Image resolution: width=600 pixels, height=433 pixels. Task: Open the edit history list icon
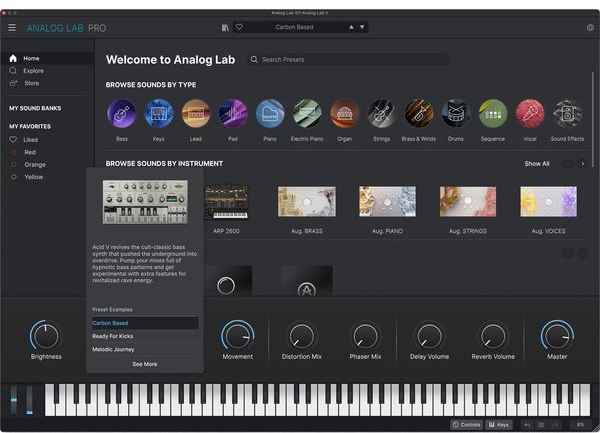pos(541,425)
